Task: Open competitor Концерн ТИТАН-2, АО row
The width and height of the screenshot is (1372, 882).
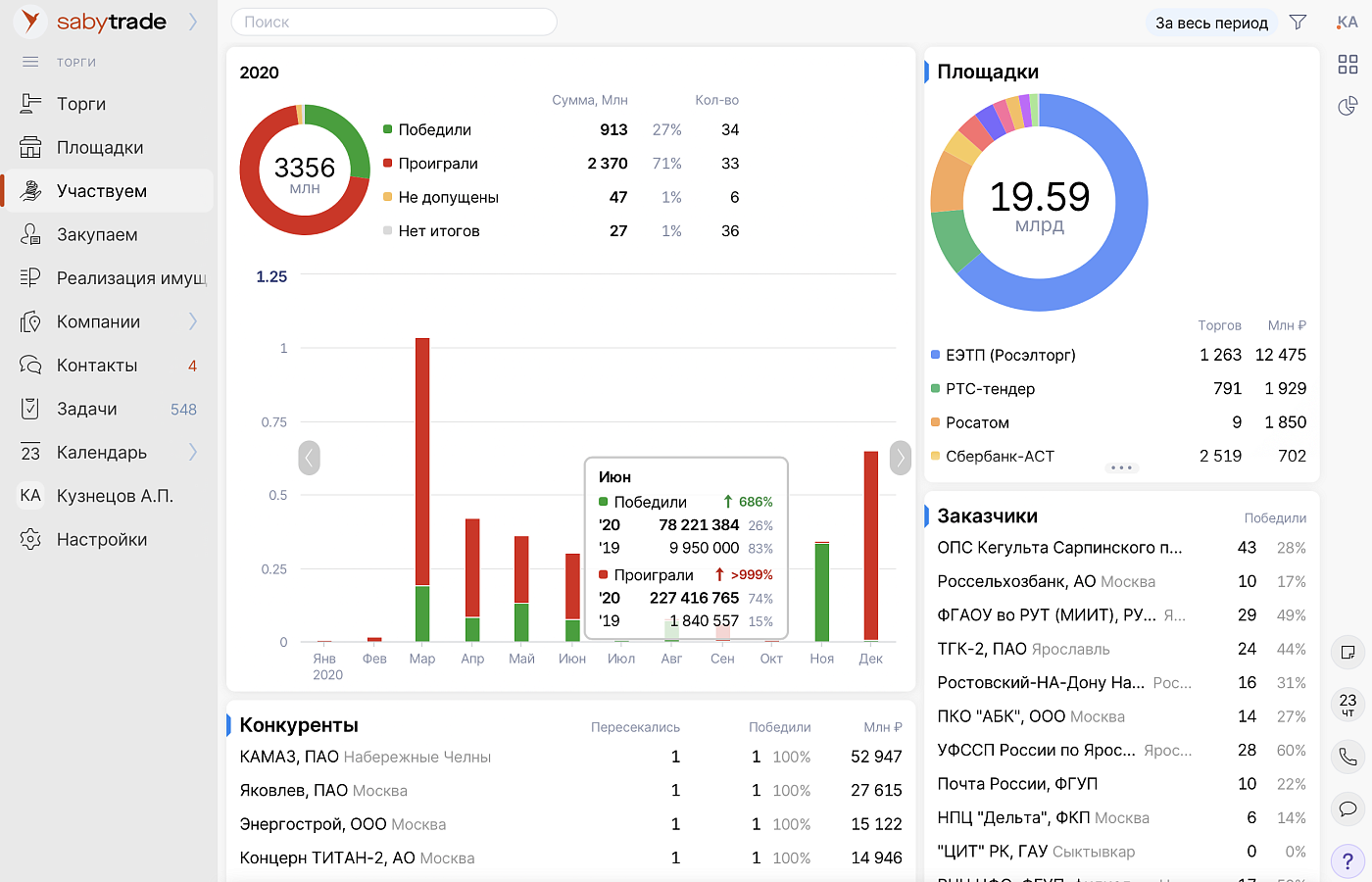Action: [x=570, y=858]
